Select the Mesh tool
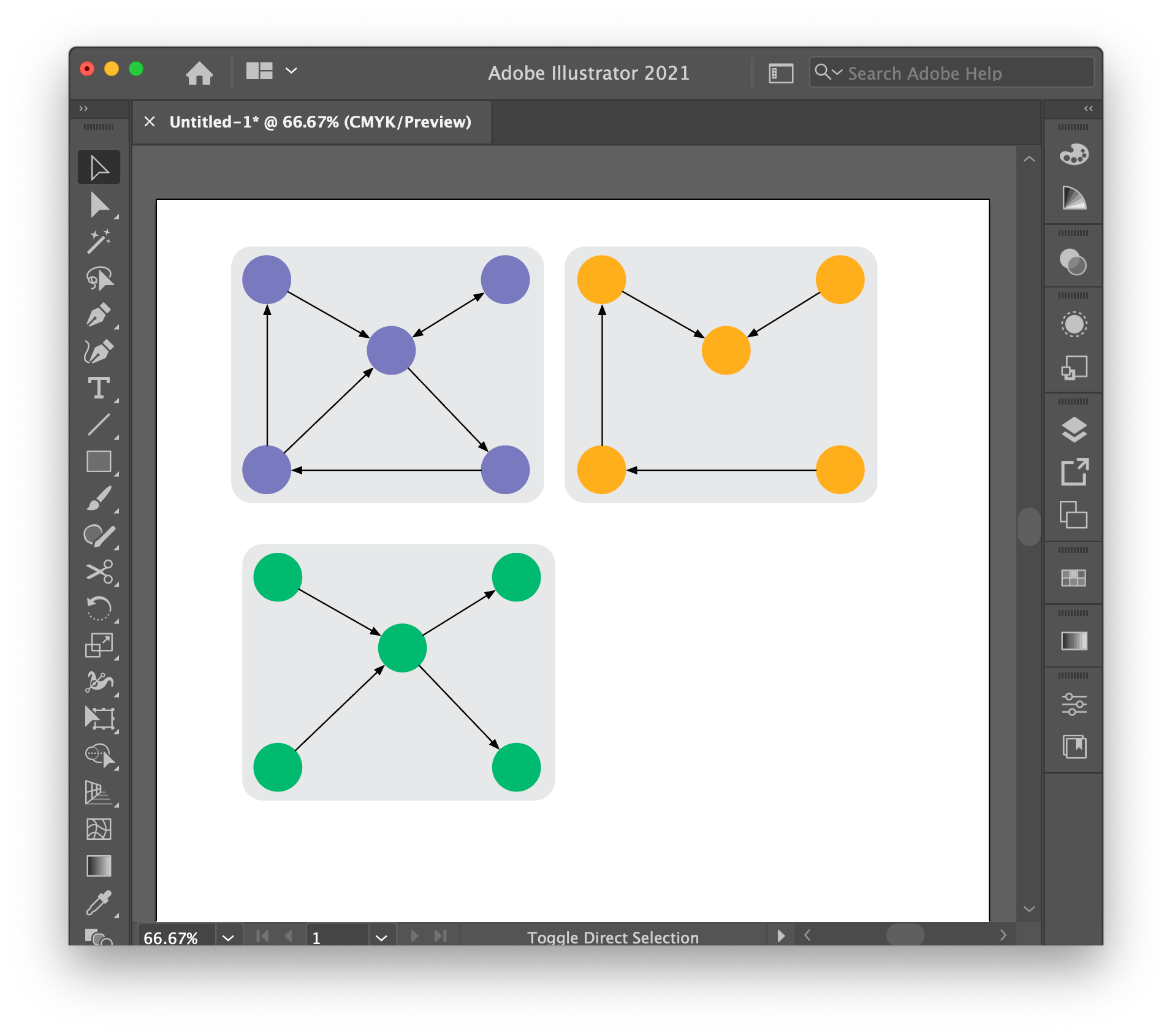 click(99, 829)
